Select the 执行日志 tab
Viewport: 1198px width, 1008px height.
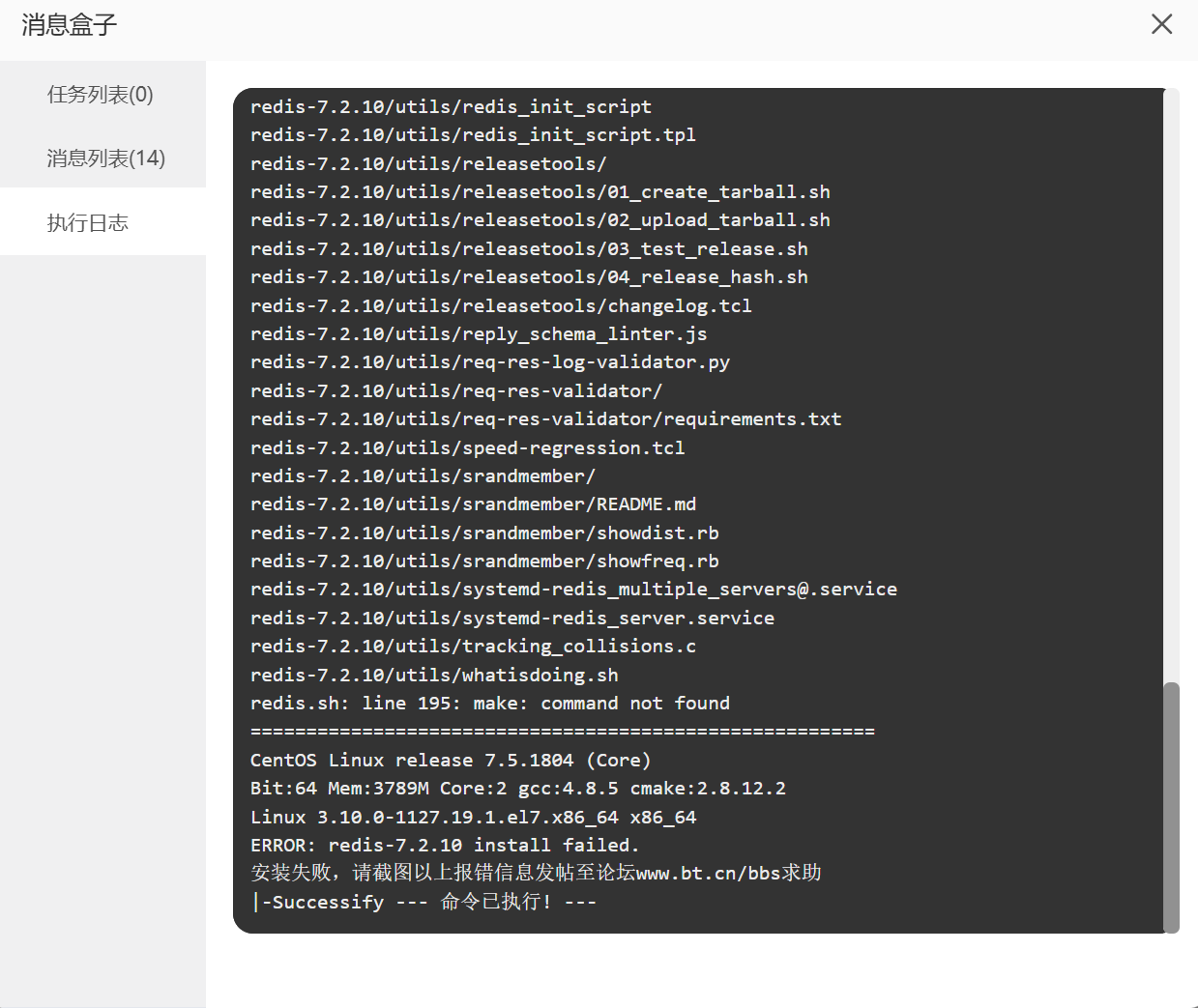point(88,223)
